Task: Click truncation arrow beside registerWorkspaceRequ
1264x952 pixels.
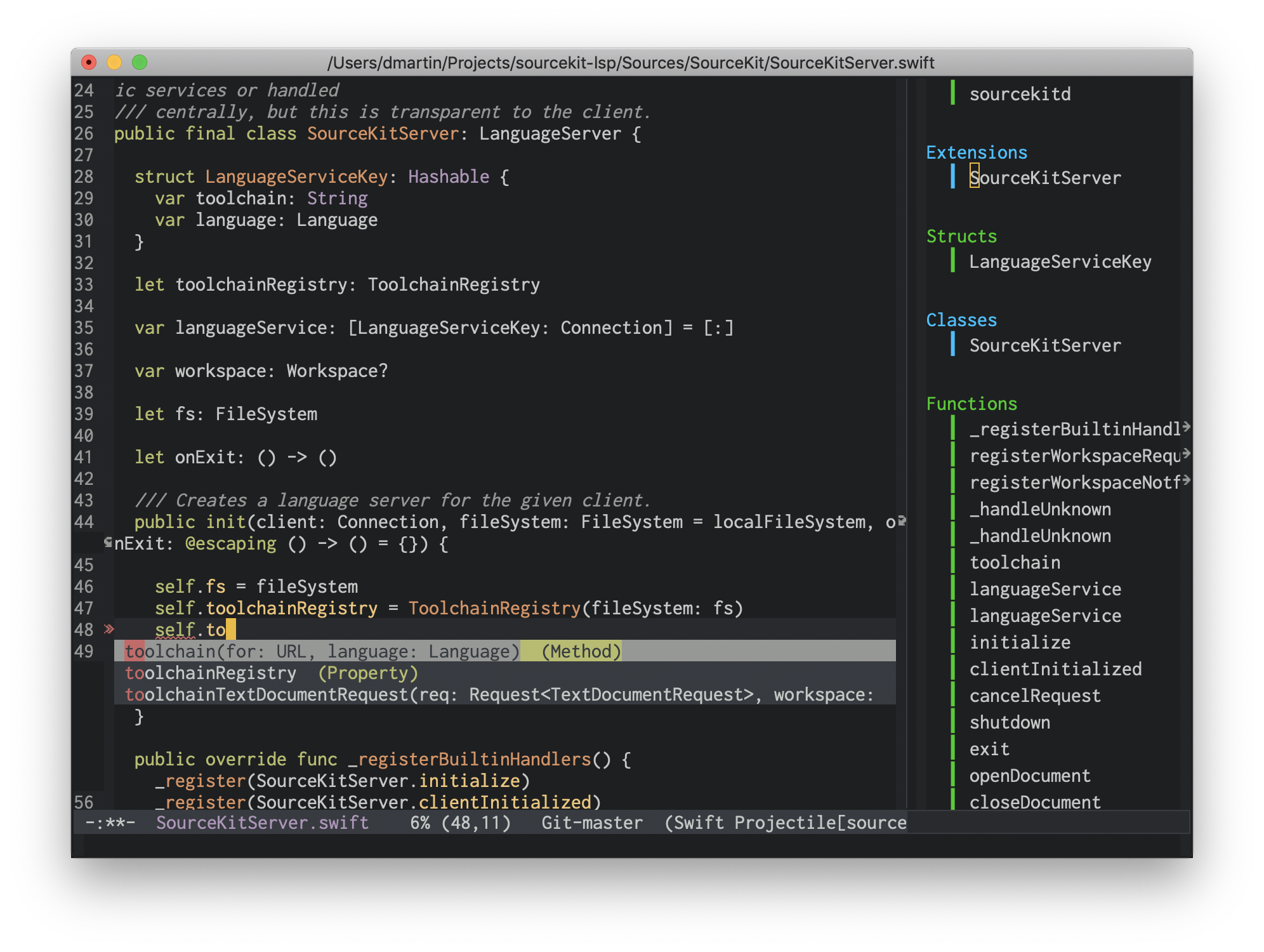Action: tap(1186, 454)
